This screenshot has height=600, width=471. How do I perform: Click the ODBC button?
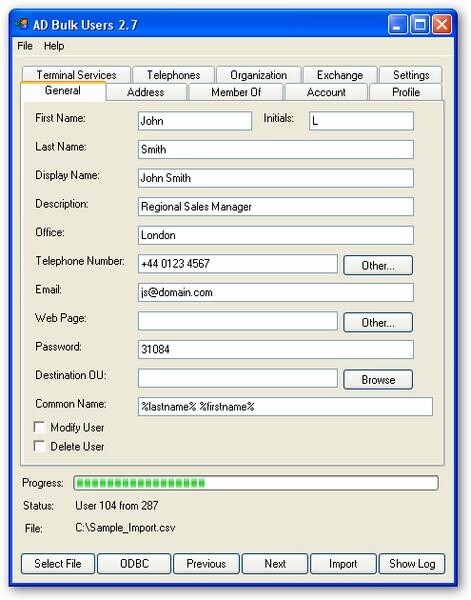(x=134, y=564)
